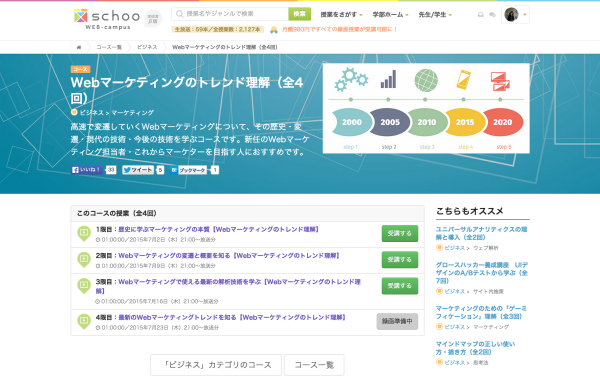
Task: Open the schoo WEB-campus logo
Action: pyautogui.click(x=107, y=19)
